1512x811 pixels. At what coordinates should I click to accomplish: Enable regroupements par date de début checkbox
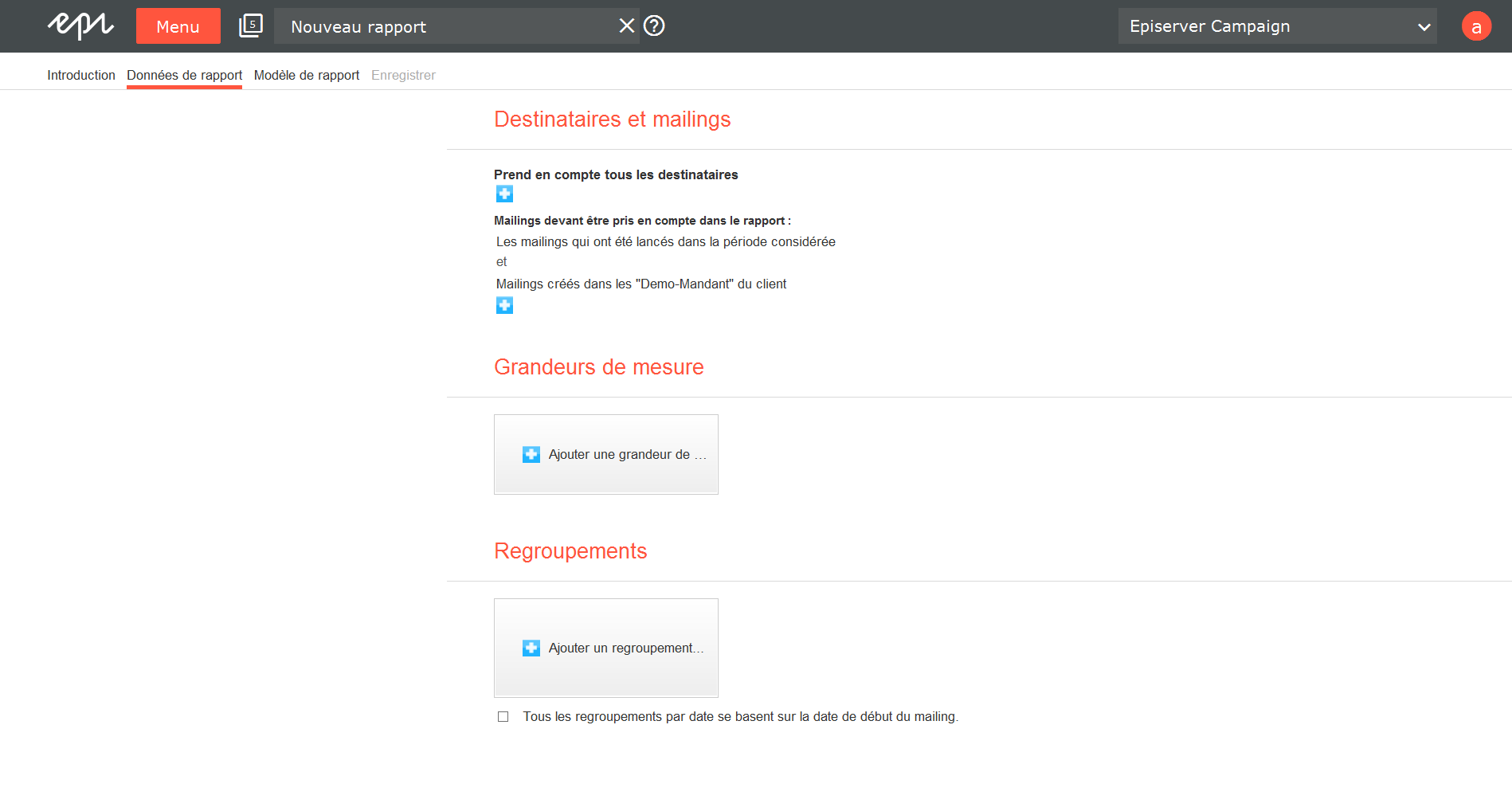pyautogui.click(x=503, y=716)
